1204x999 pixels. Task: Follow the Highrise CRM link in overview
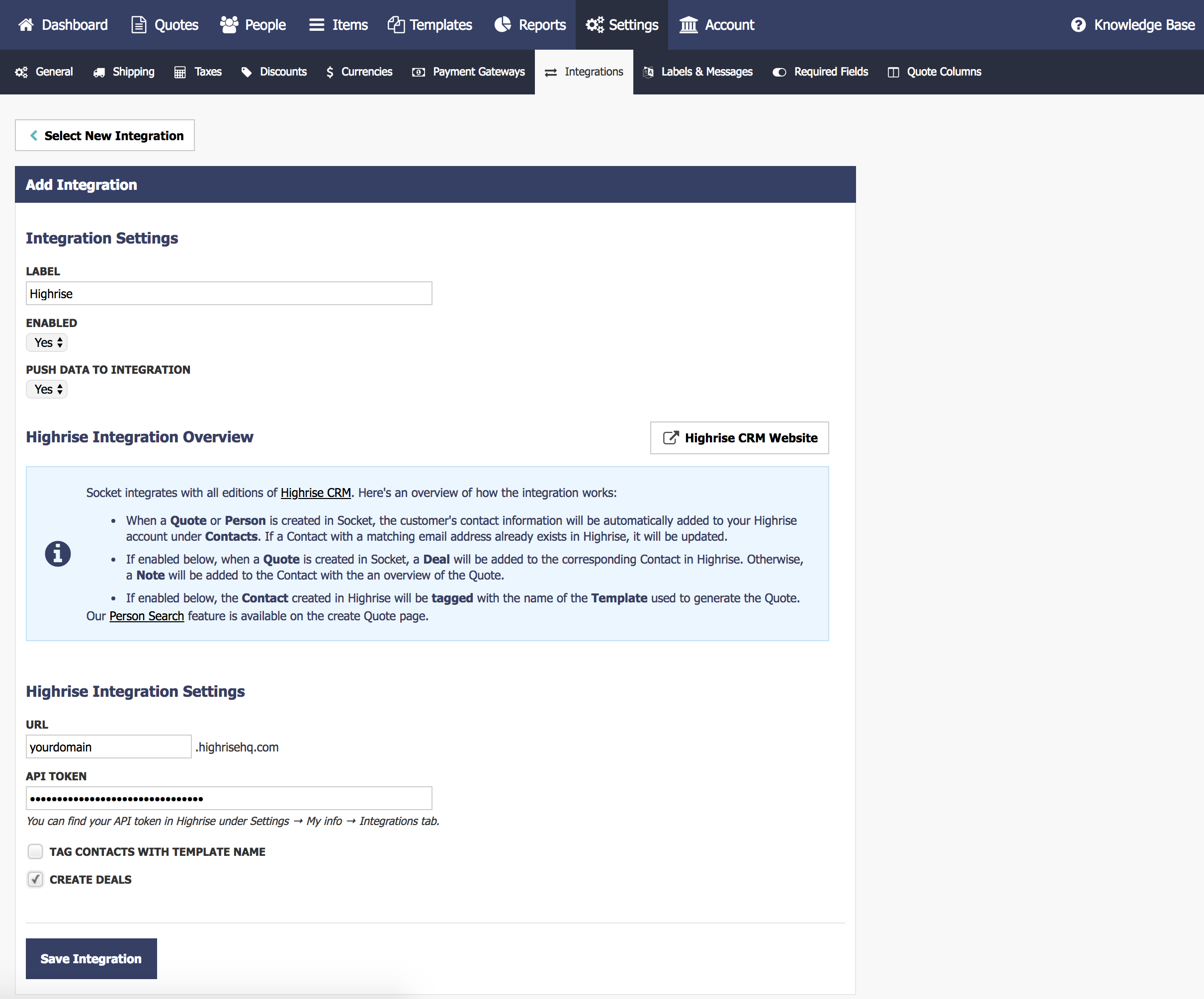click(315, 493)
